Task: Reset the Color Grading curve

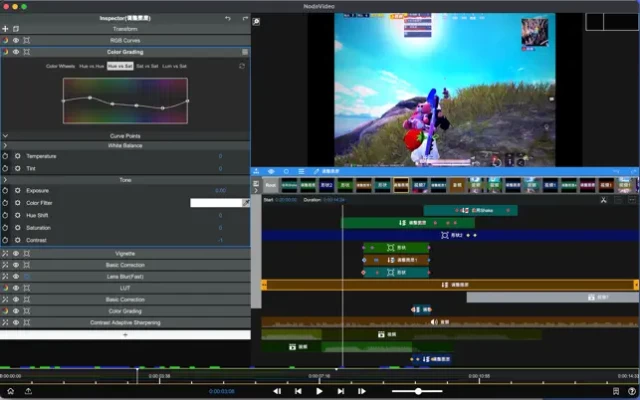Action: (x=242, y=66)
